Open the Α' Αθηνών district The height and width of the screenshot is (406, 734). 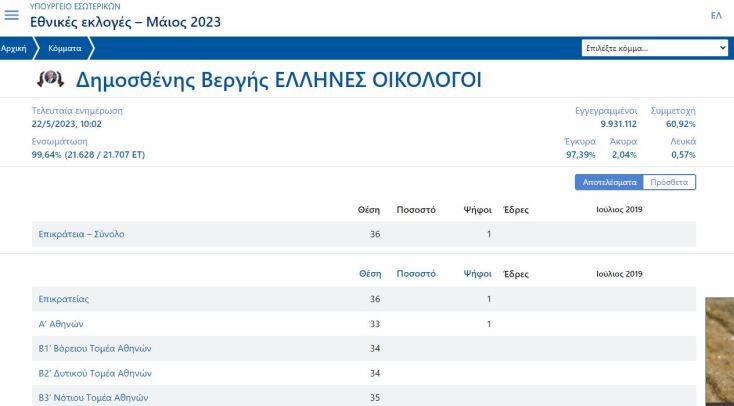point(364,324)
